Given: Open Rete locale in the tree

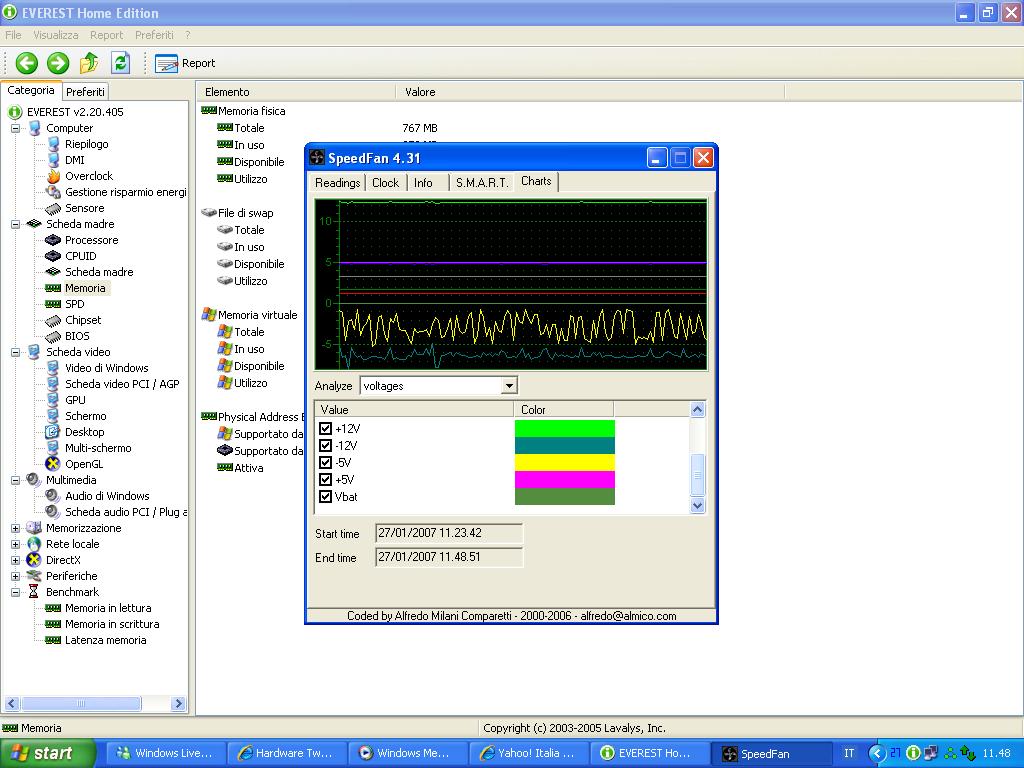Looking at the screenshot, I should 72,544.
